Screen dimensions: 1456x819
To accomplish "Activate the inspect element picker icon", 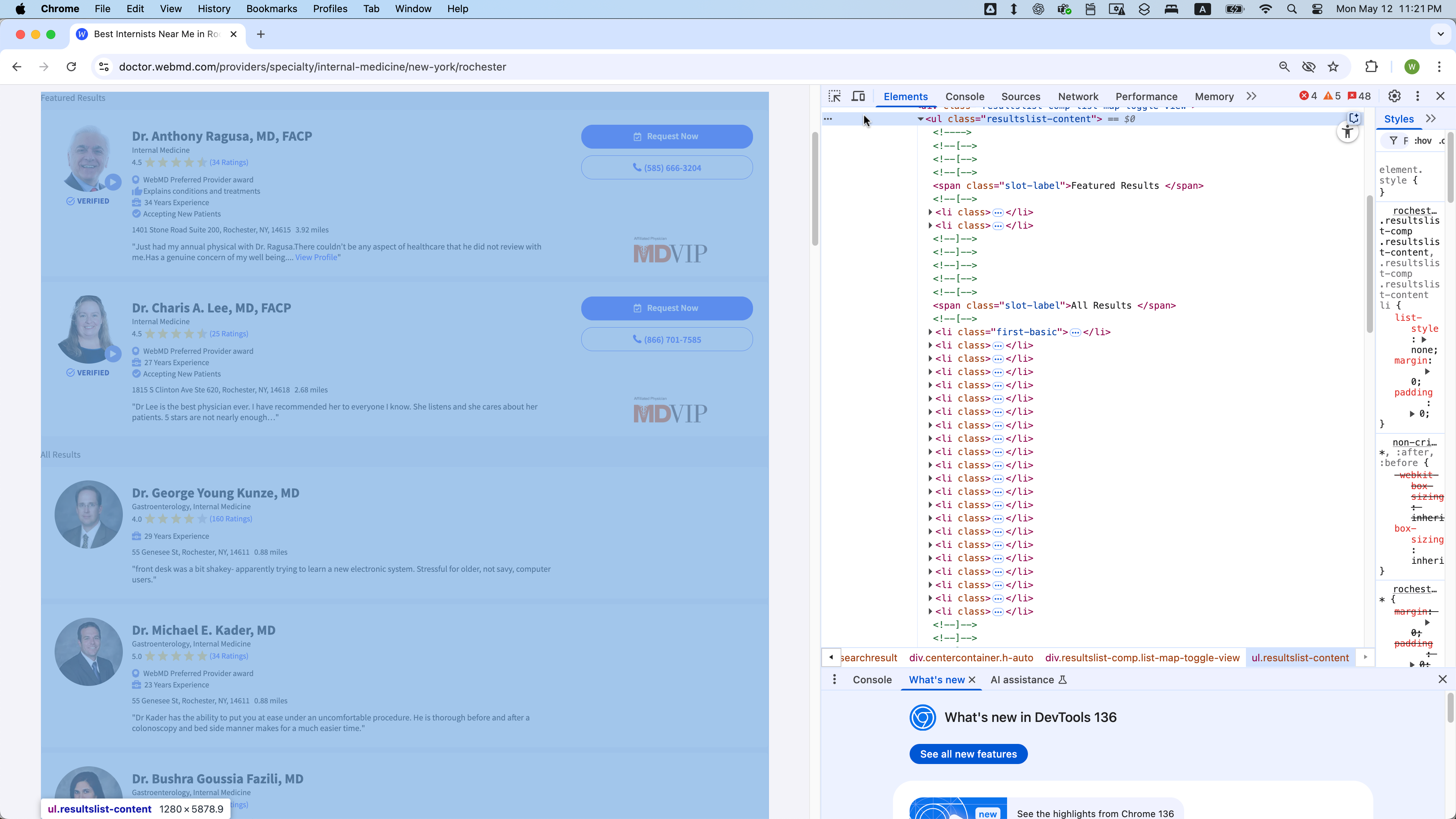I will pos(834,96).
